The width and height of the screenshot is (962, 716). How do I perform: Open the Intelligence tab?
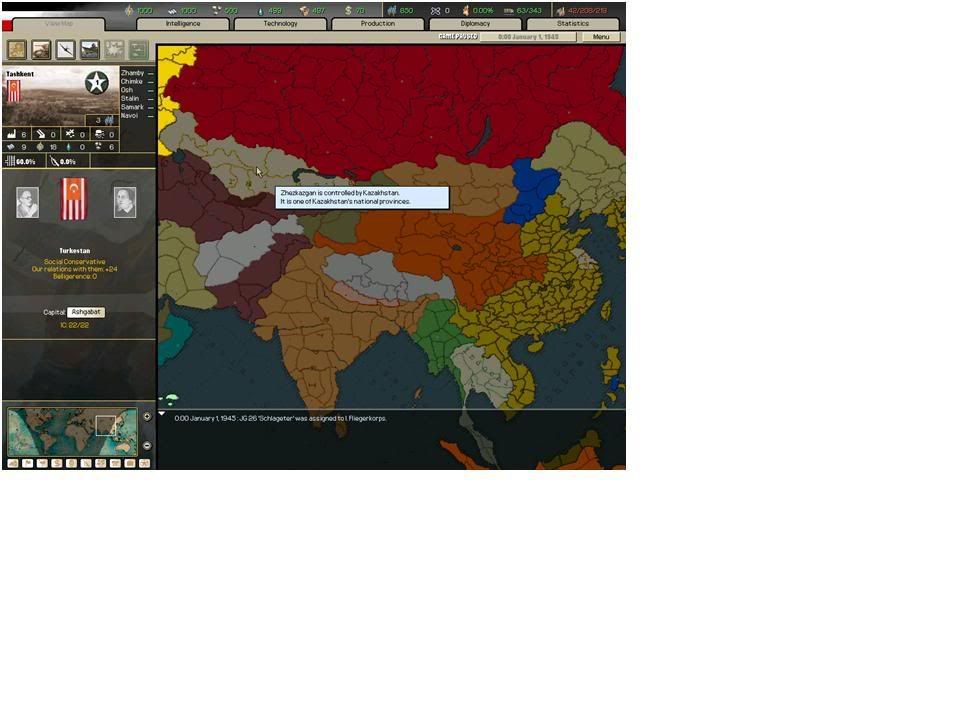coord(183,23)
